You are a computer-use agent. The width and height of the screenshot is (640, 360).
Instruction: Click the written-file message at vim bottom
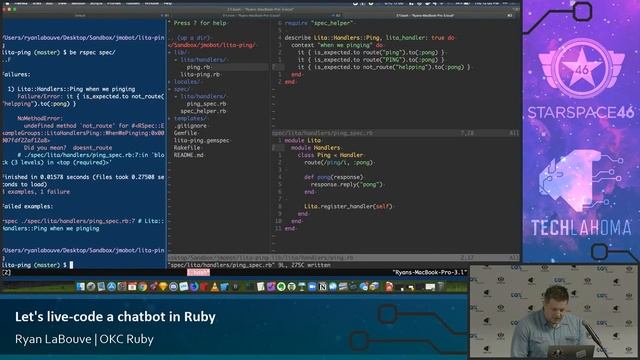249,265
